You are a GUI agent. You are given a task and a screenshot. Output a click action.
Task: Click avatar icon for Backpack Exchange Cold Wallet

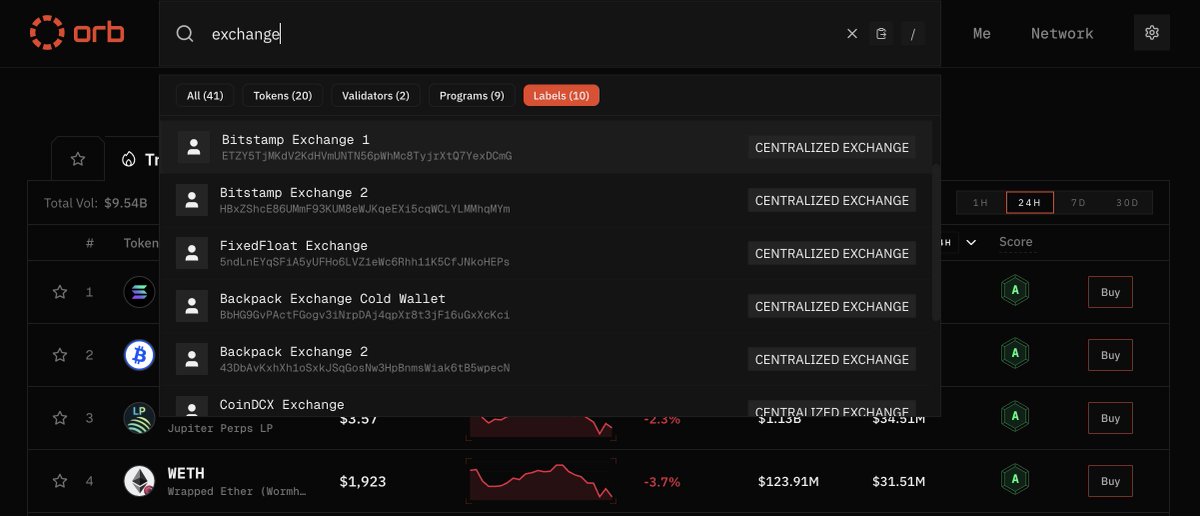pos(192,306)
